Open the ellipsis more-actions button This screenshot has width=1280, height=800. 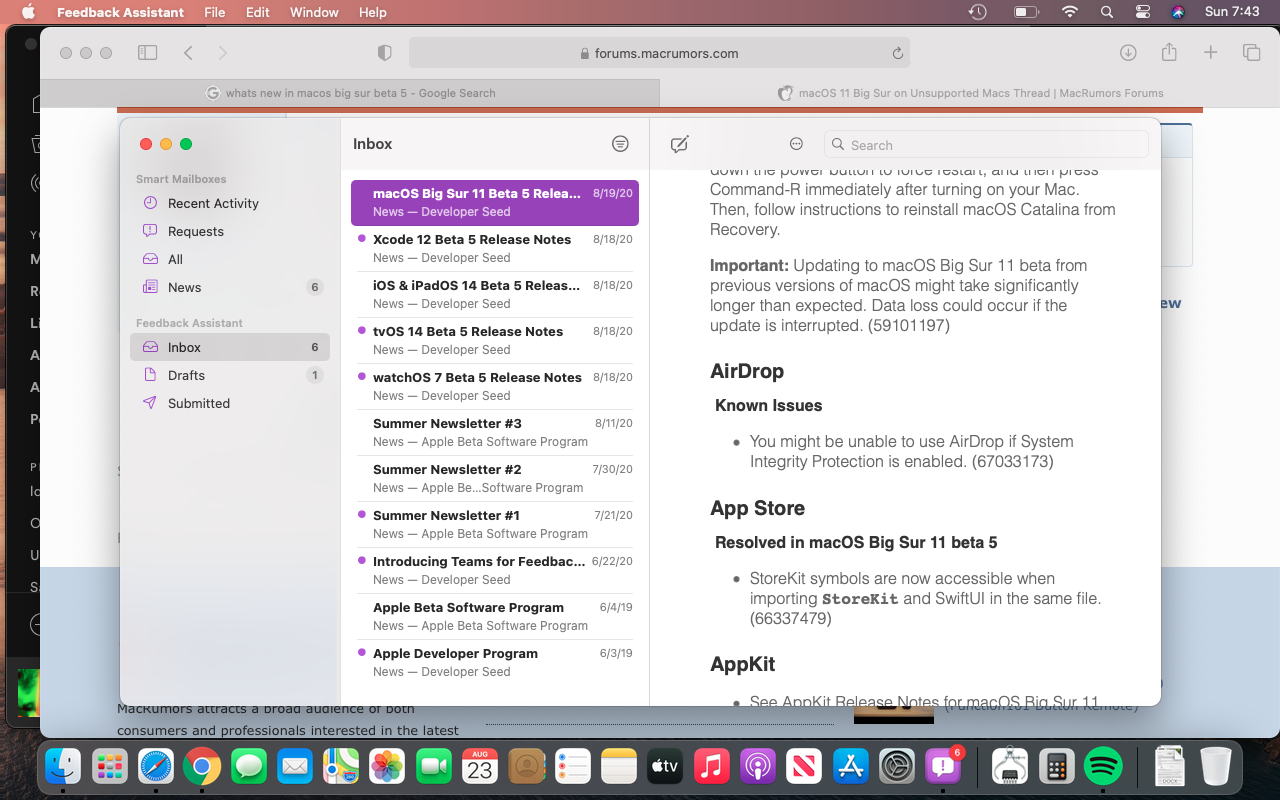(x=796, y=144)
